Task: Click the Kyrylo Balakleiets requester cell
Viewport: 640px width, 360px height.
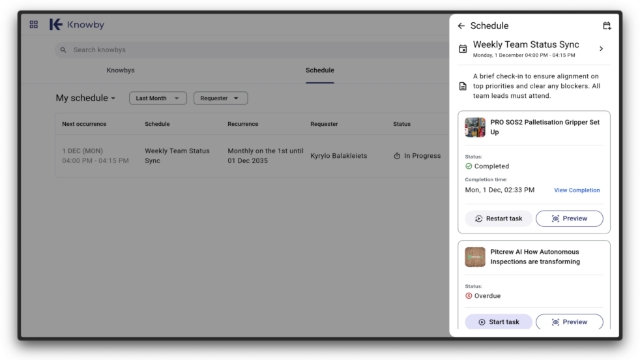Action: (x=339, y=156)
